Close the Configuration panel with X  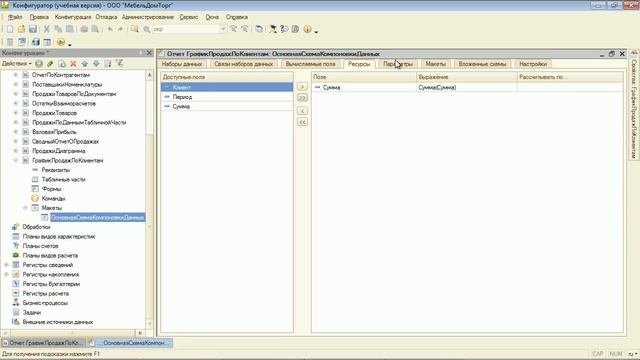point(149,53)
